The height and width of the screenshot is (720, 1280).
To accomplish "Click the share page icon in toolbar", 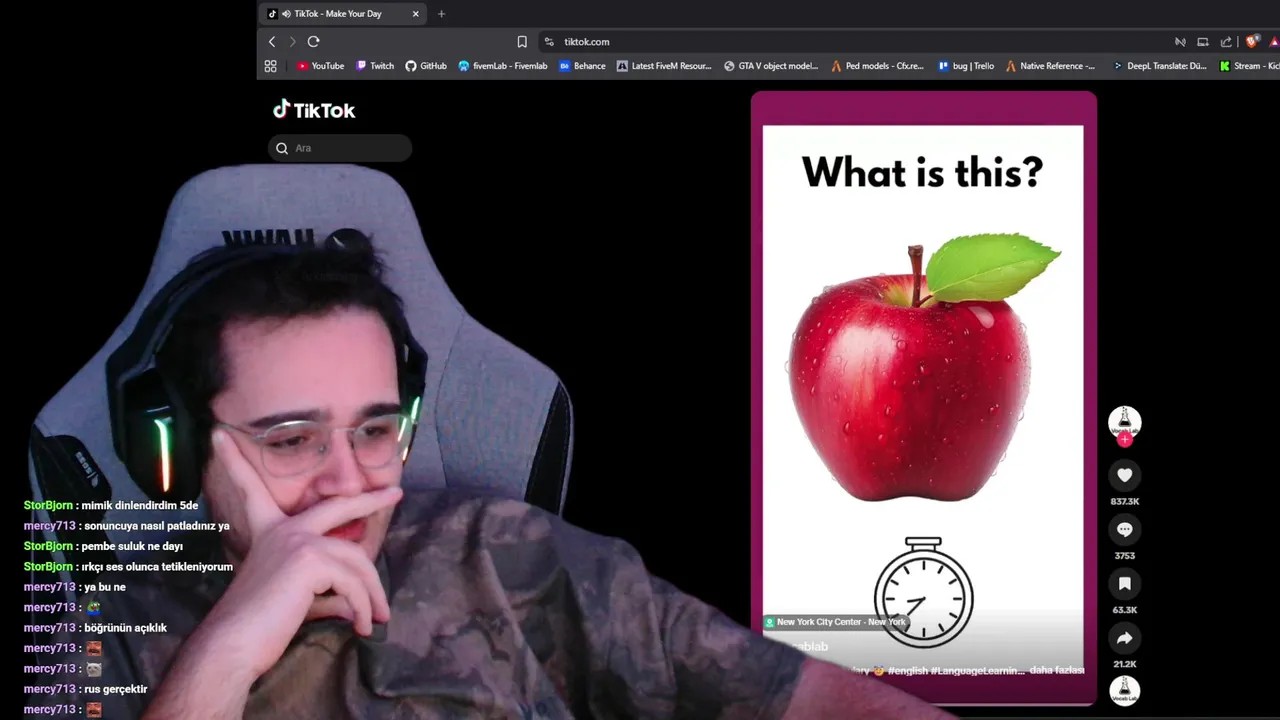I will coord(1227,41).
